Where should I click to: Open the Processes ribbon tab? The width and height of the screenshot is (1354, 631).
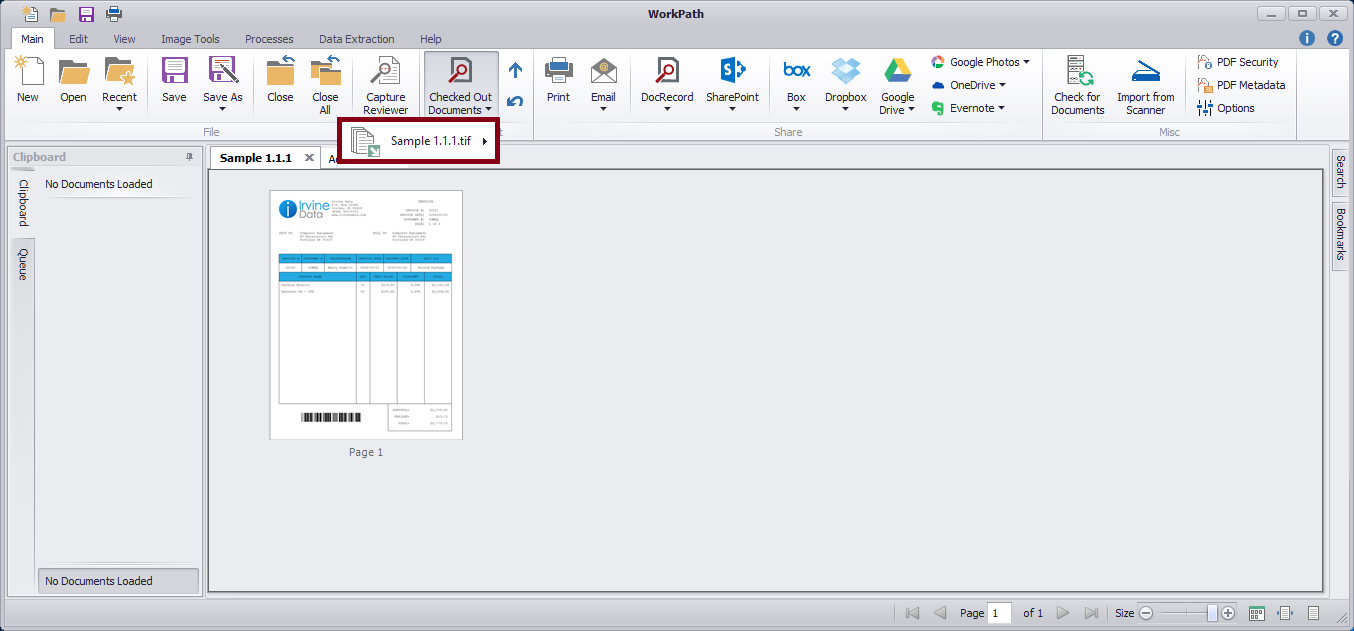pos(269,39)
